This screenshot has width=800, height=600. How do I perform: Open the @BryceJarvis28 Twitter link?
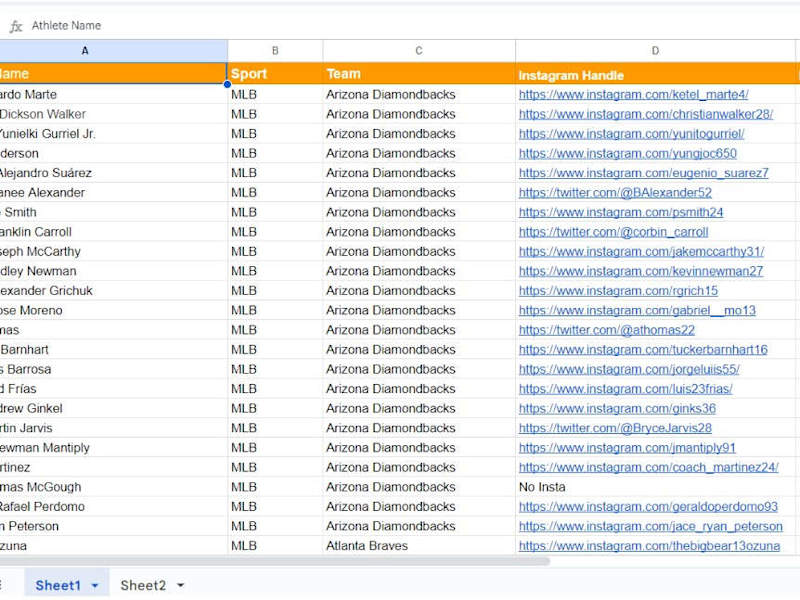pyautogui.click(x=615, y=428)
